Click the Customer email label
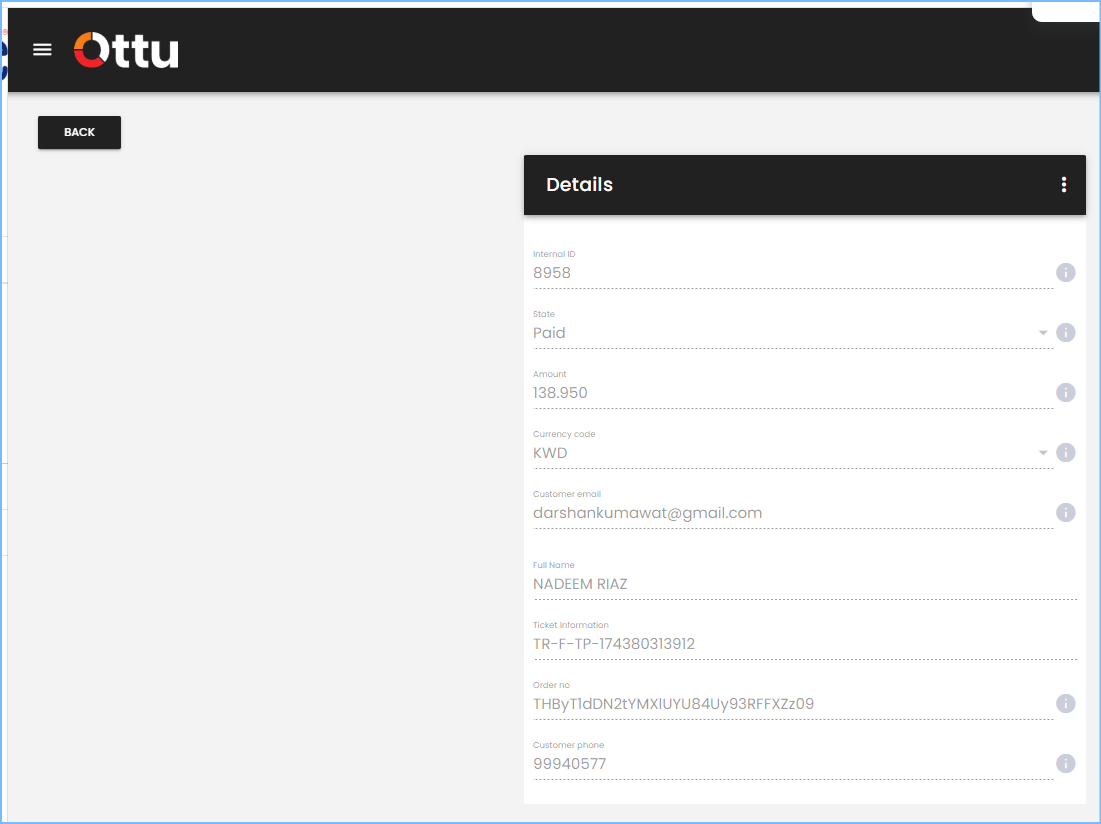 567,494
